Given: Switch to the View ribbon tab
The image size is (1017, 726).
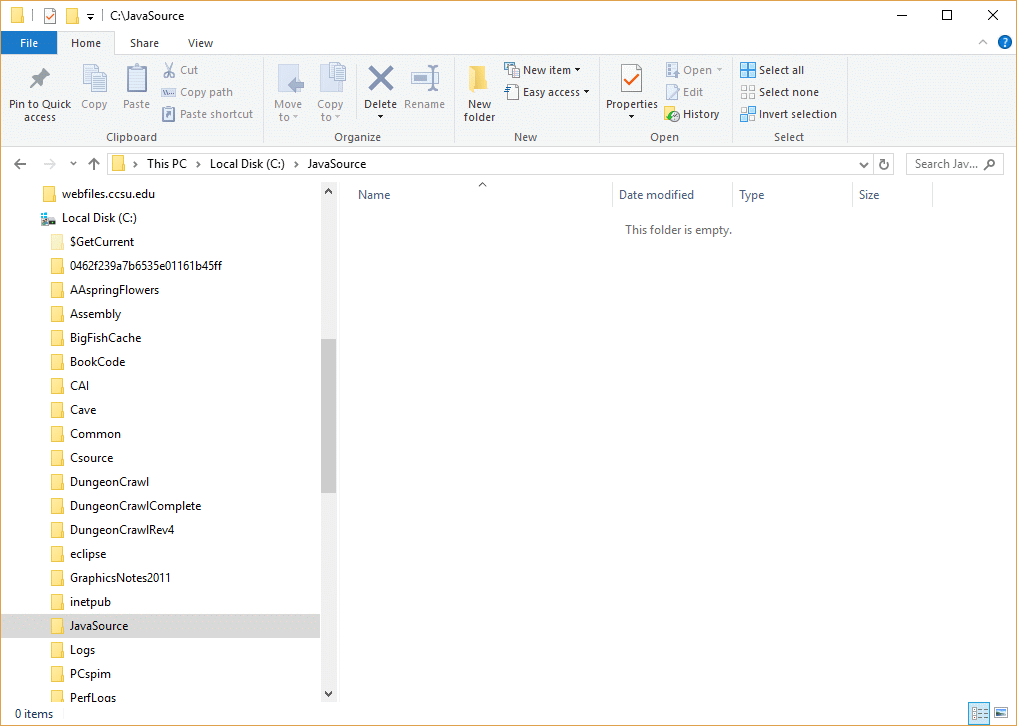Looking at the screenshot, I should pos(200,43).
